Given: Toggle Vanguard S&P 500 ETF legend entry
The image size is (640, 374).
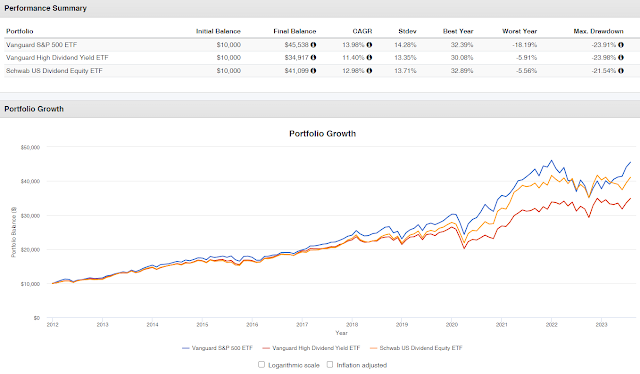Looking at the screenshot, I should [218, 348].
